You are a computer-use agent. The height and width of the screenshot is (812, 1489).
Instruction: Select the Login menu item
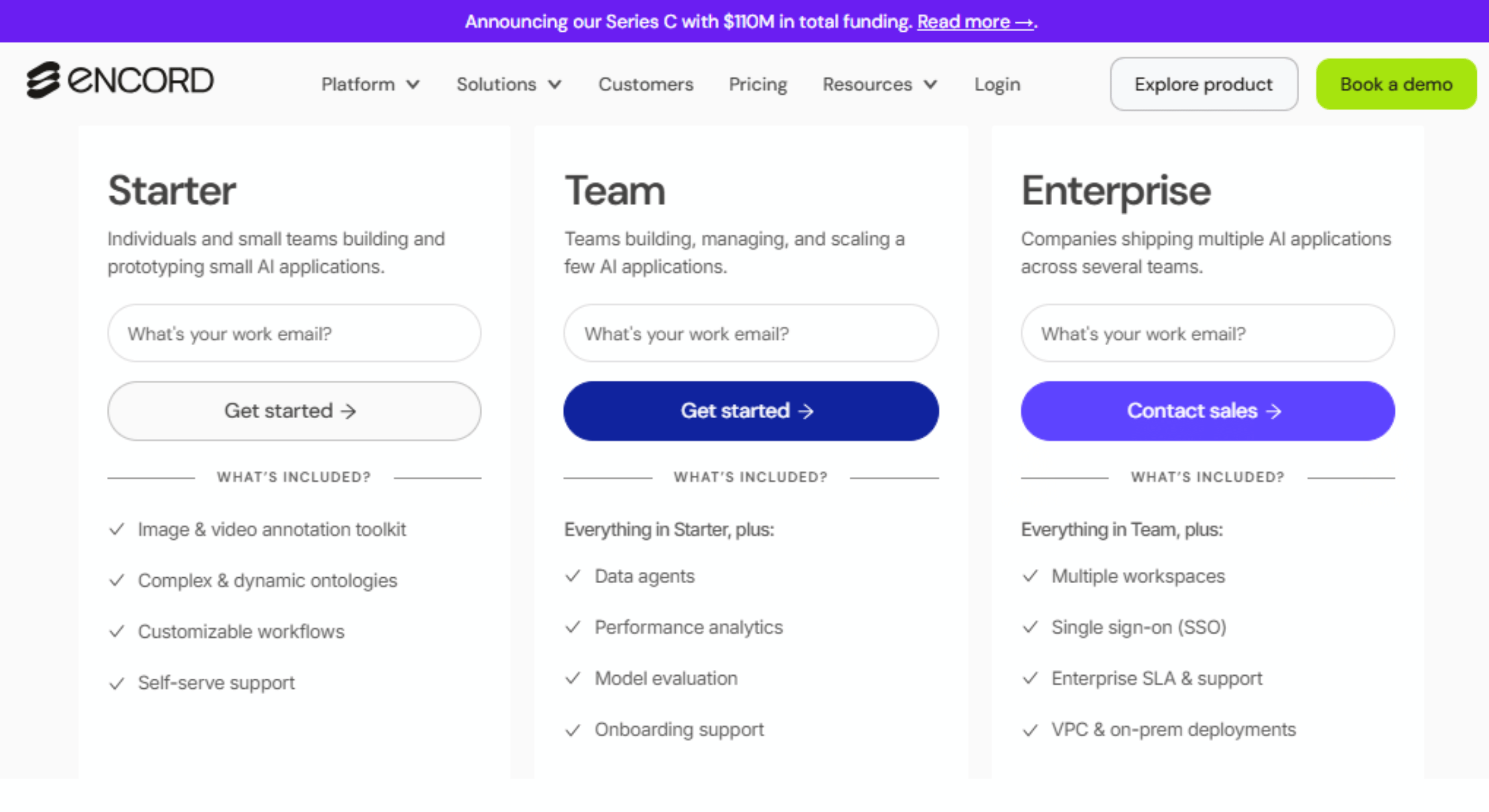pyautogui.click(x=997, y=85)
